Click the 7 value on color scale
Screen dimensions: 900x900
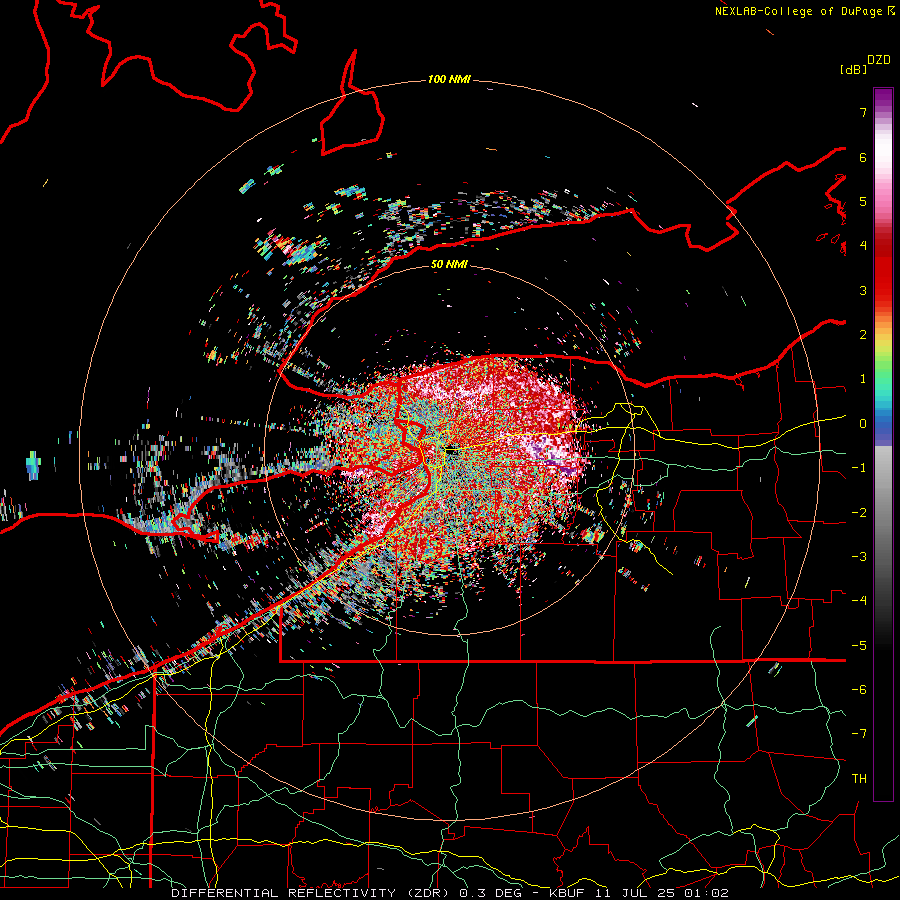(863, 112)
